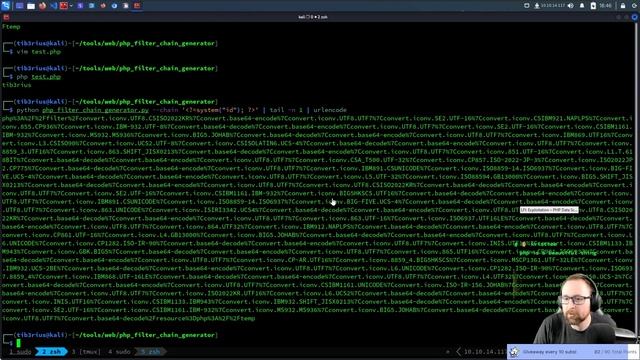Click the 'Ftemp' text at top
The height and width of the screenshot is (360, 640).
pyautogui.click(x=11, y=27)
